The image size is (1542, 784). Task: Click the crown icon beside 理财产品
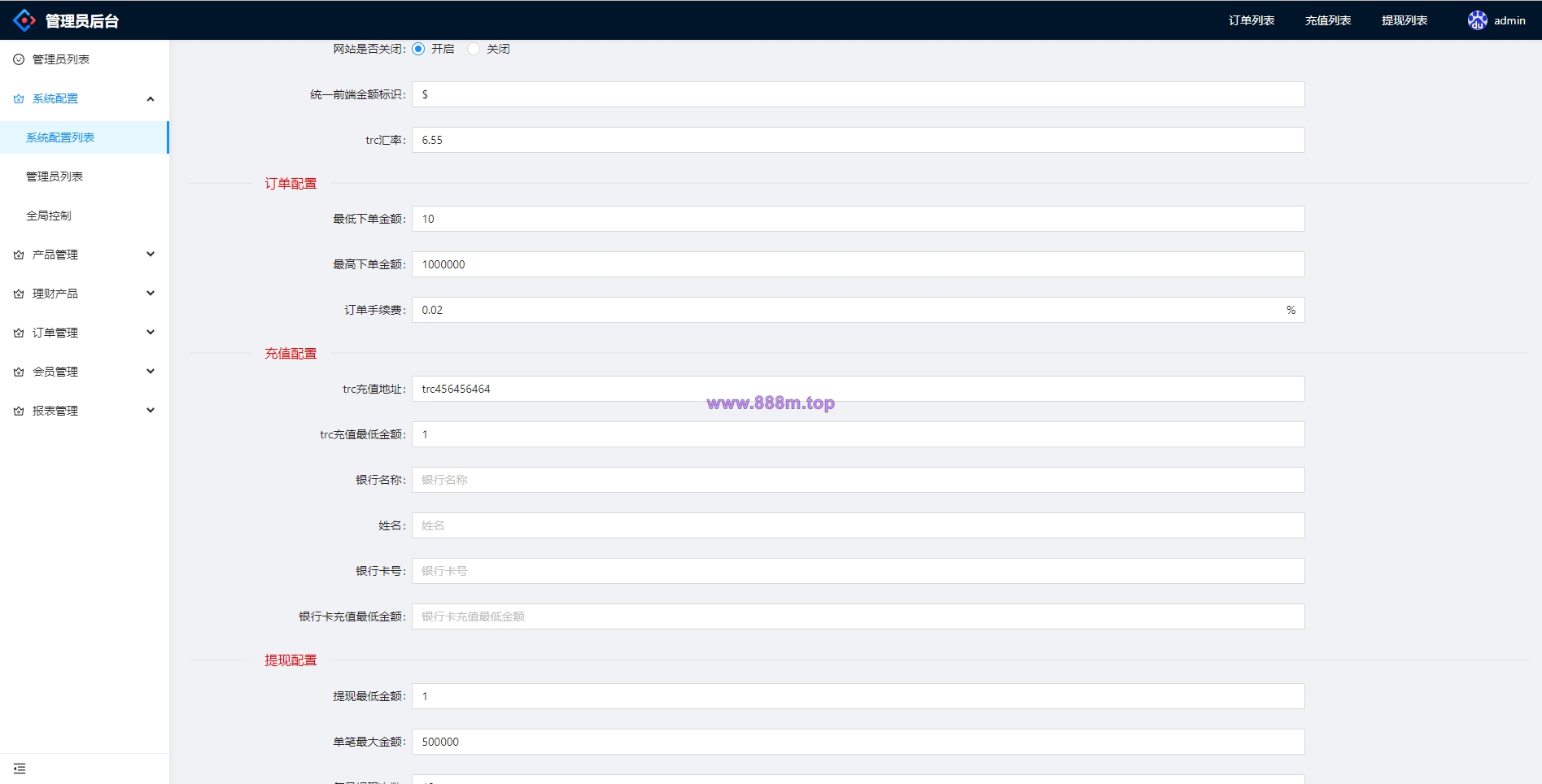pyautogui.click(x=19, y=294)
